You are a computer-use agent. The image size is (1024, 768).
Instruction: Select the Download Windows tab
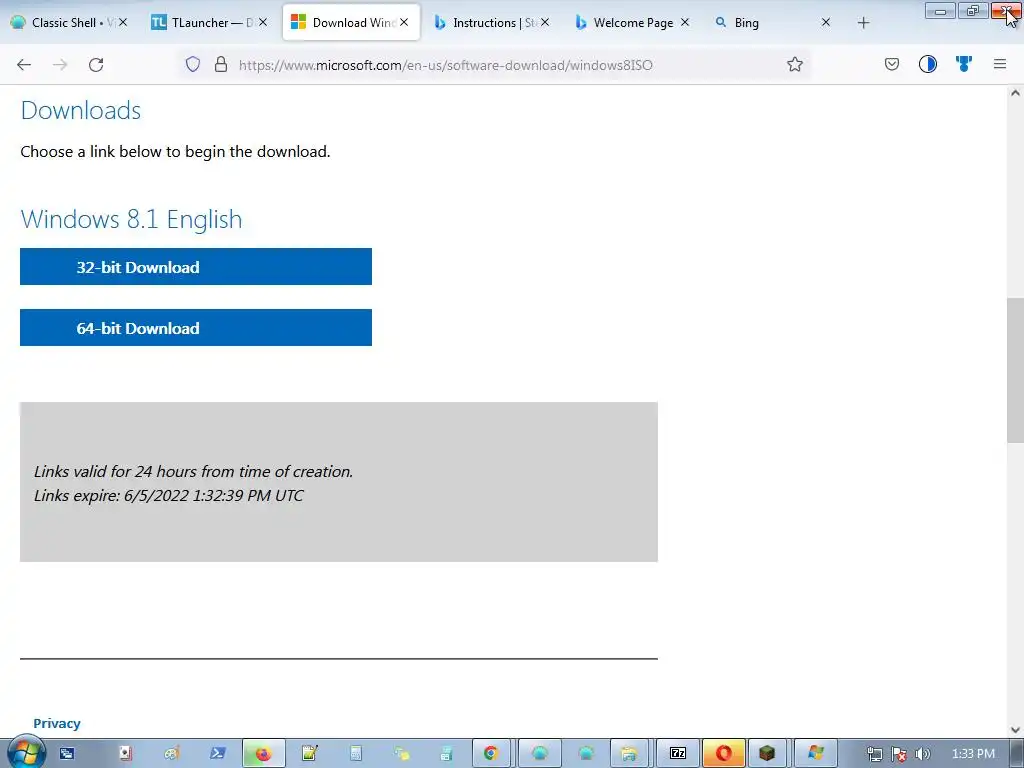pos(351,23)
